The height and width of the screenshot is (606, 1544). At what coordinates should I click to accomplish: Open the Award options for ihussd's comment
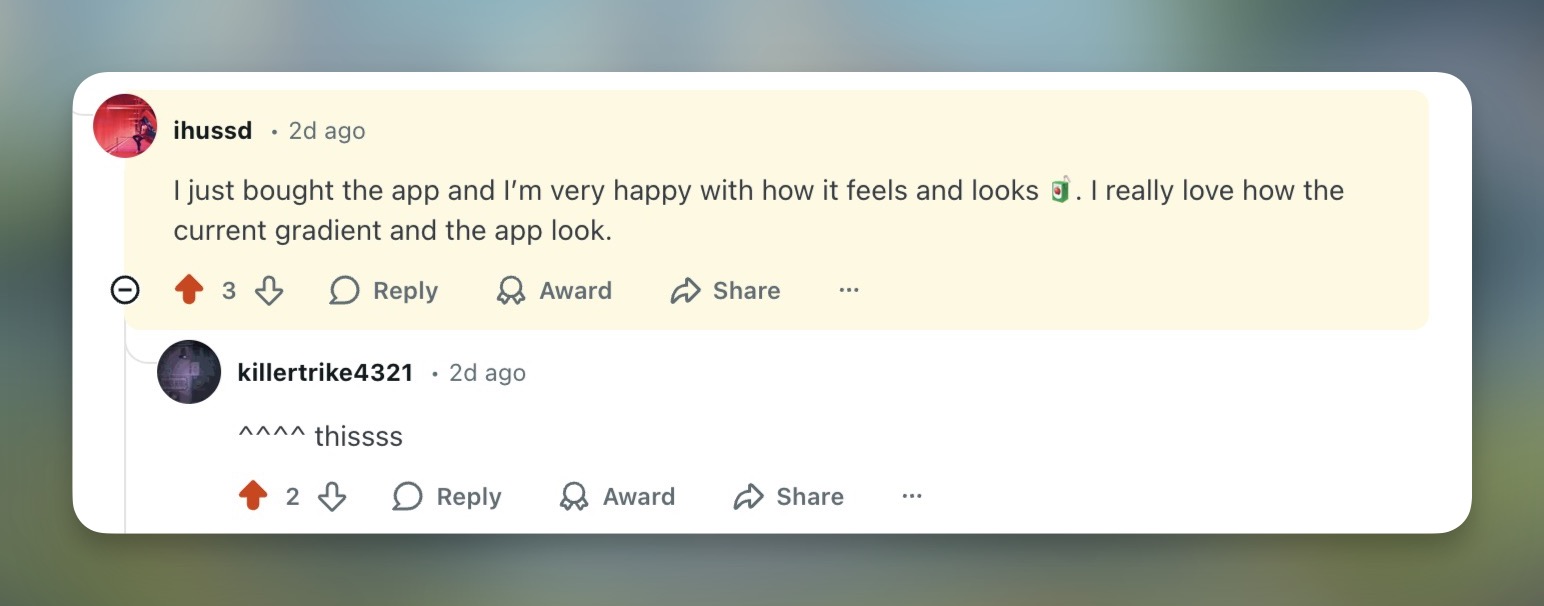(554, 290)
